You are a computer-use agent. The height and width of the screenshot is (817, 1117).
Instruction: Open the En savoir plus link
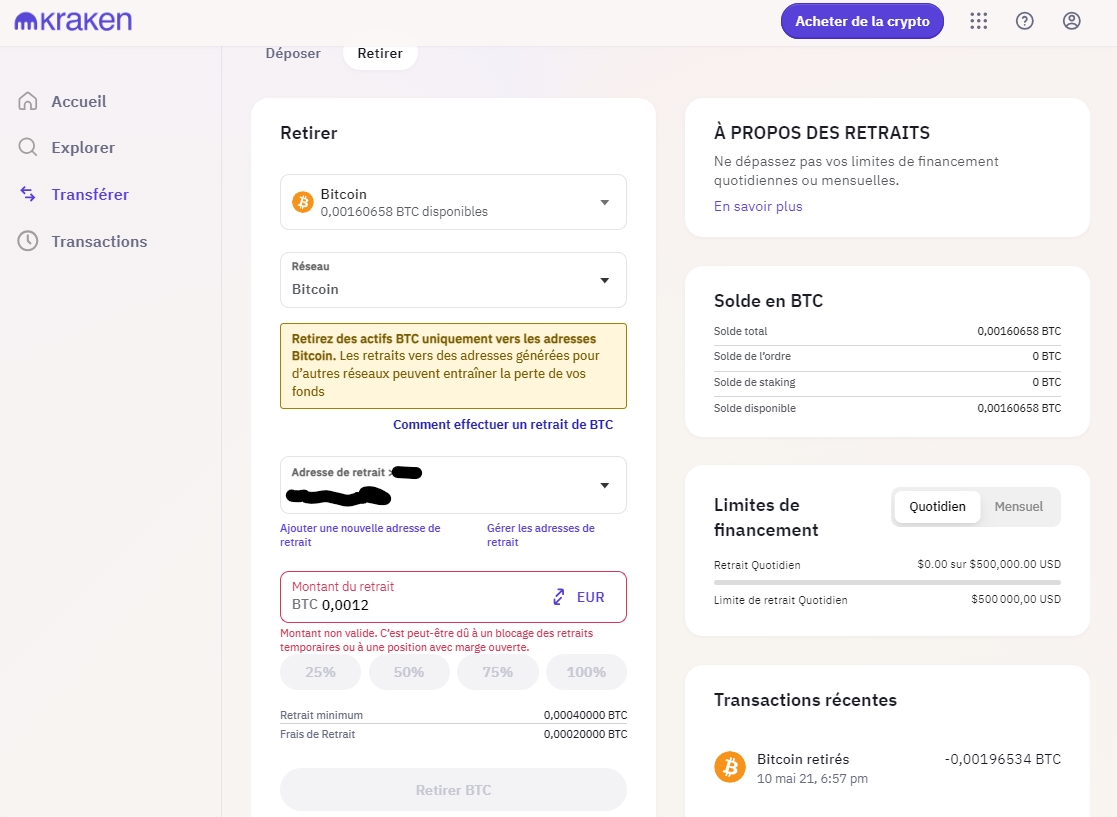click(758, 206)
